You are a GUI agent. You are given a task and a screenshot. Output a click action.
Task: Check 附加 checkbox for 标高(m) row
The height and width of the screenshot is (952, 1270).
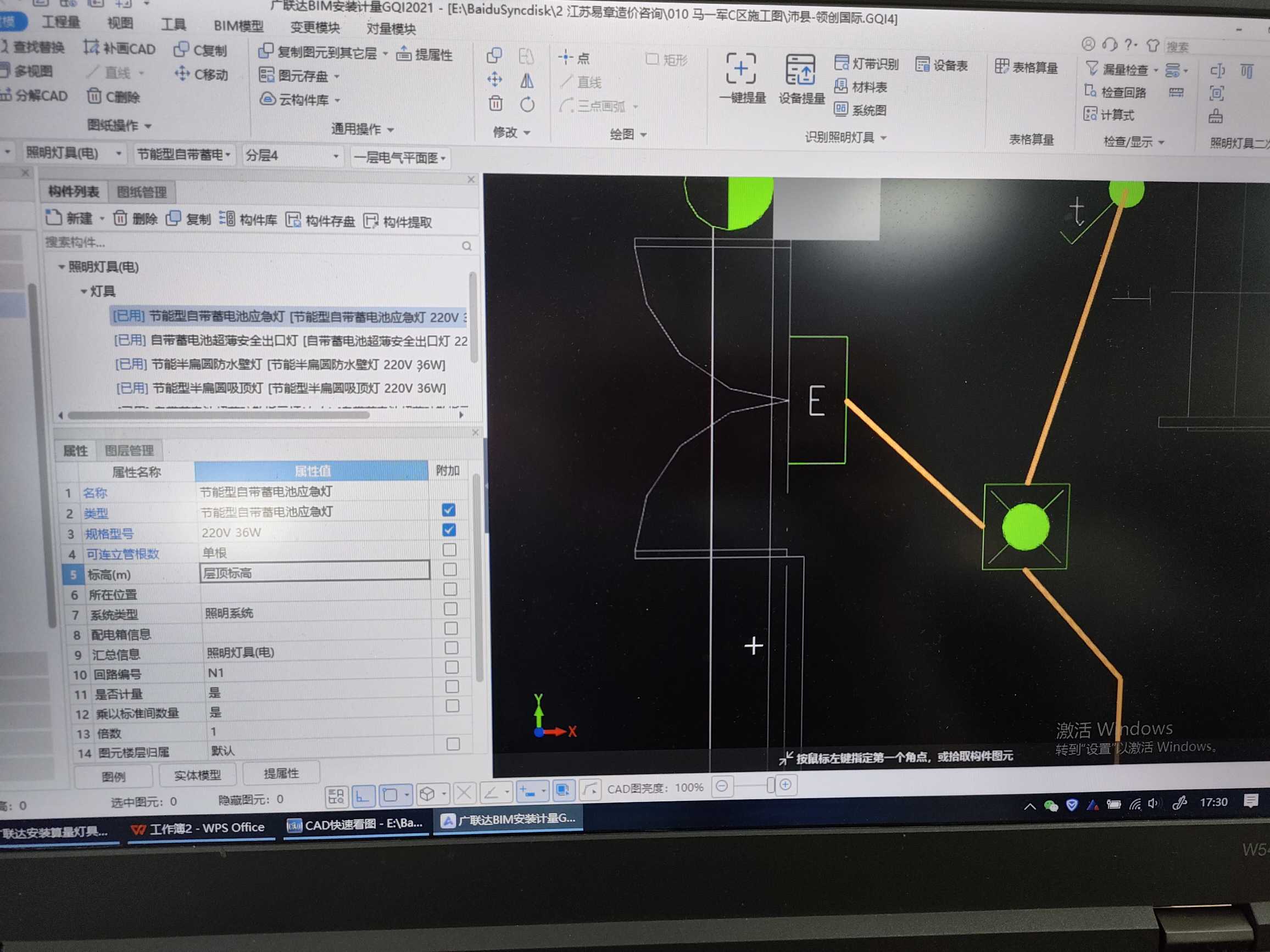point(450,569)
